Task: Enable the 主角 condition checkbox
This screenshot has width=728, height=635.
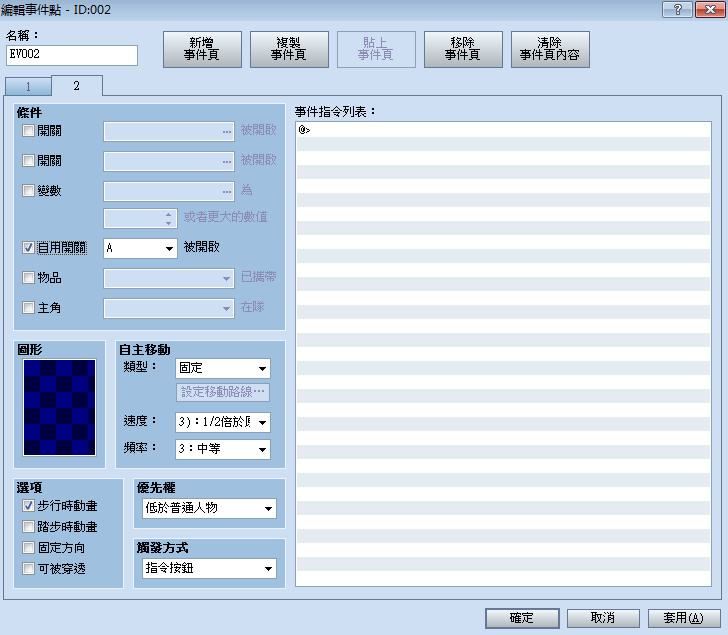Action: click(28, 307)
